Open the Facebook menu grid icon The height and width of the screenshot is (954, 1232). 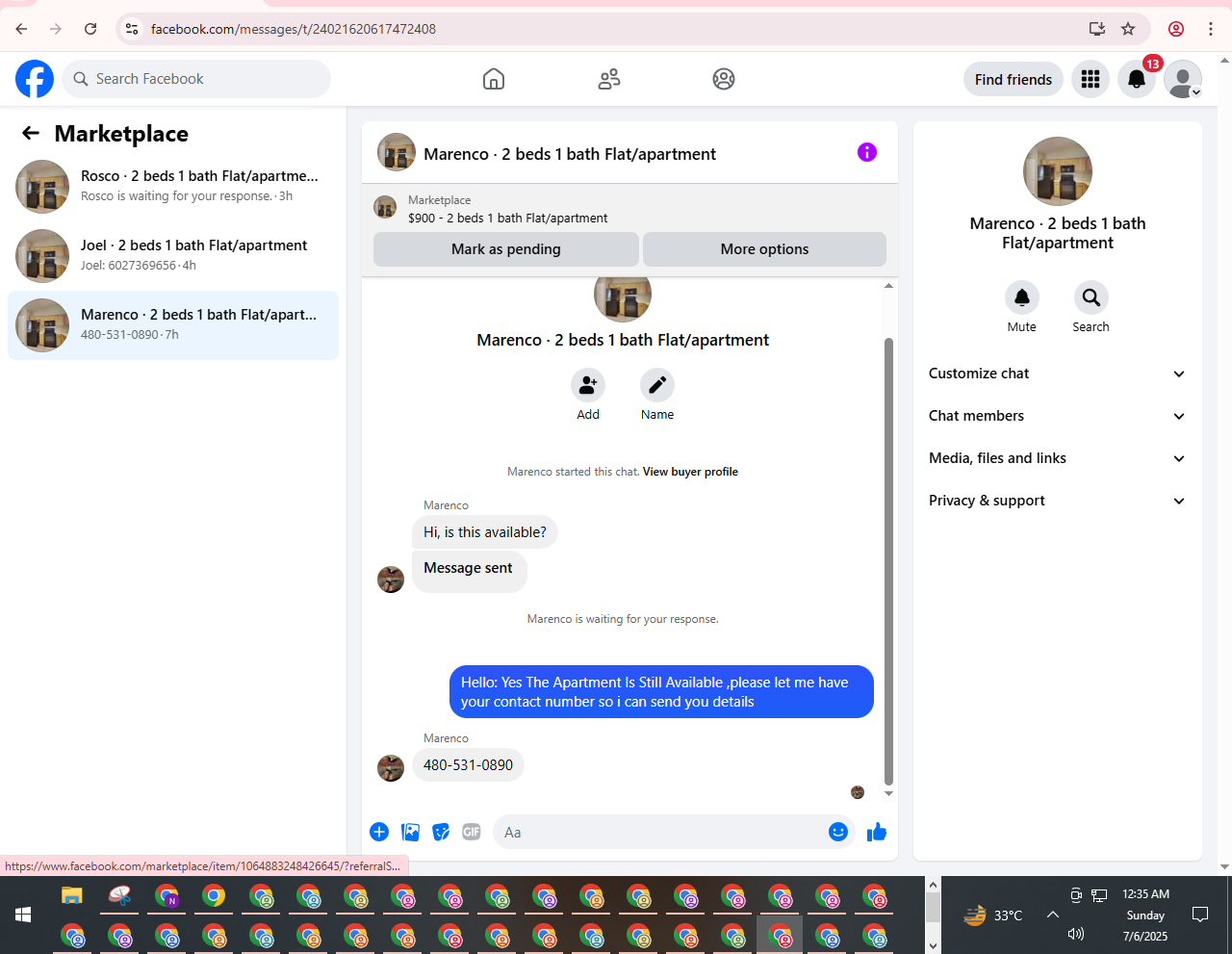click(1091, 79)
